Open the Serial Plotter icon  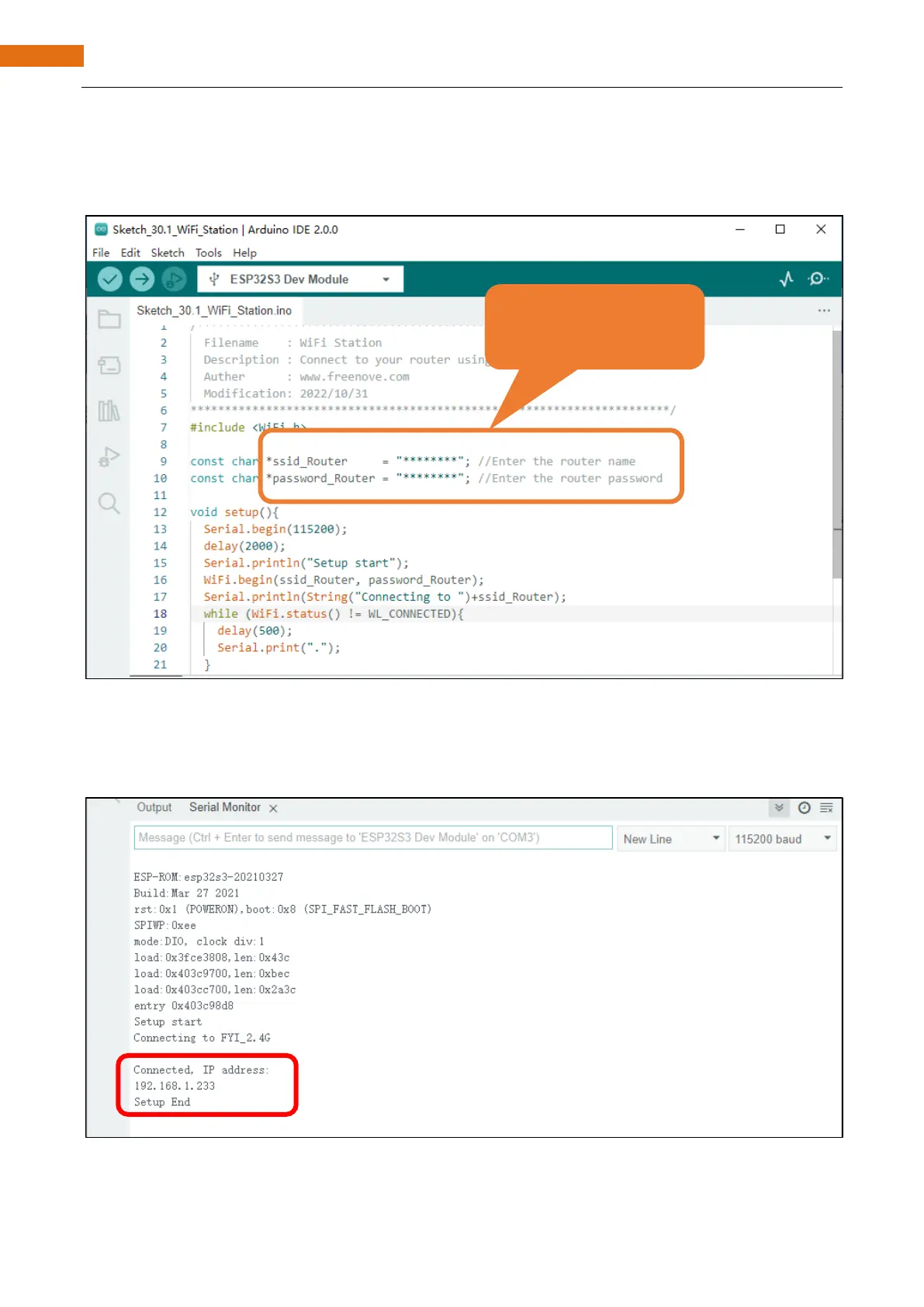[x=787, y=279]
